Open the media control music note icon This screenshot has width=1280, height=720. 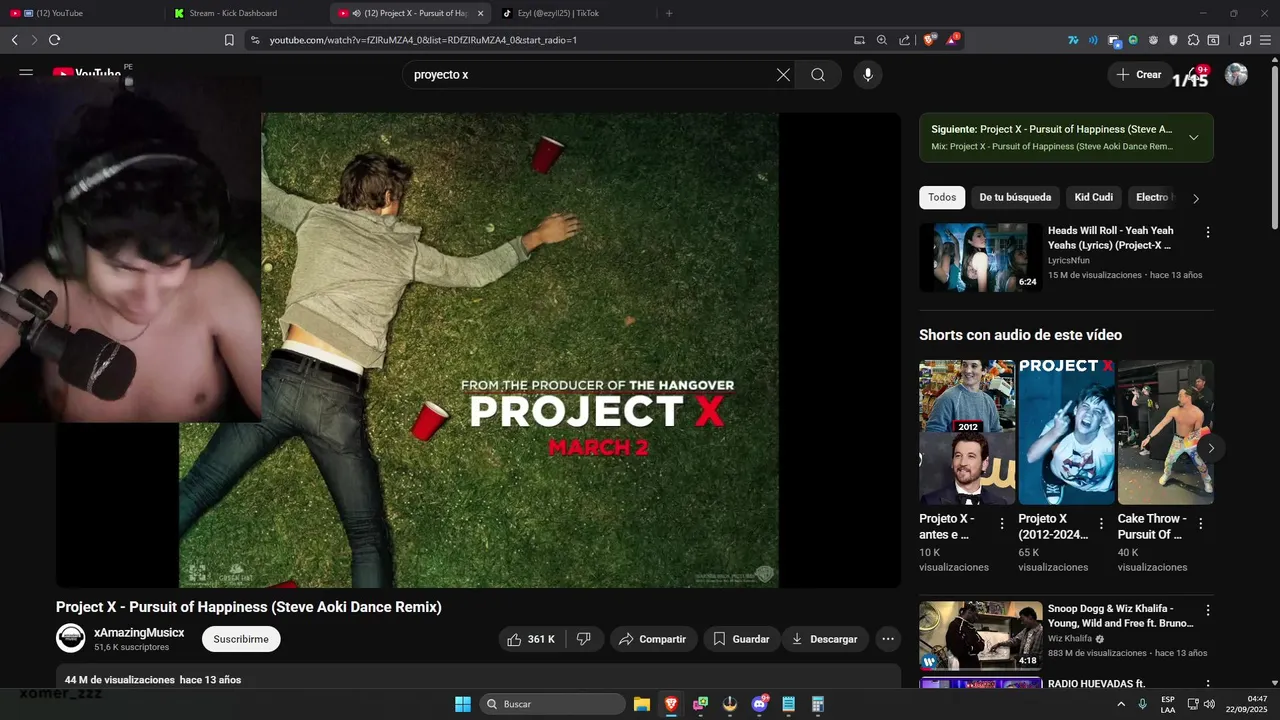[1245, 40]
